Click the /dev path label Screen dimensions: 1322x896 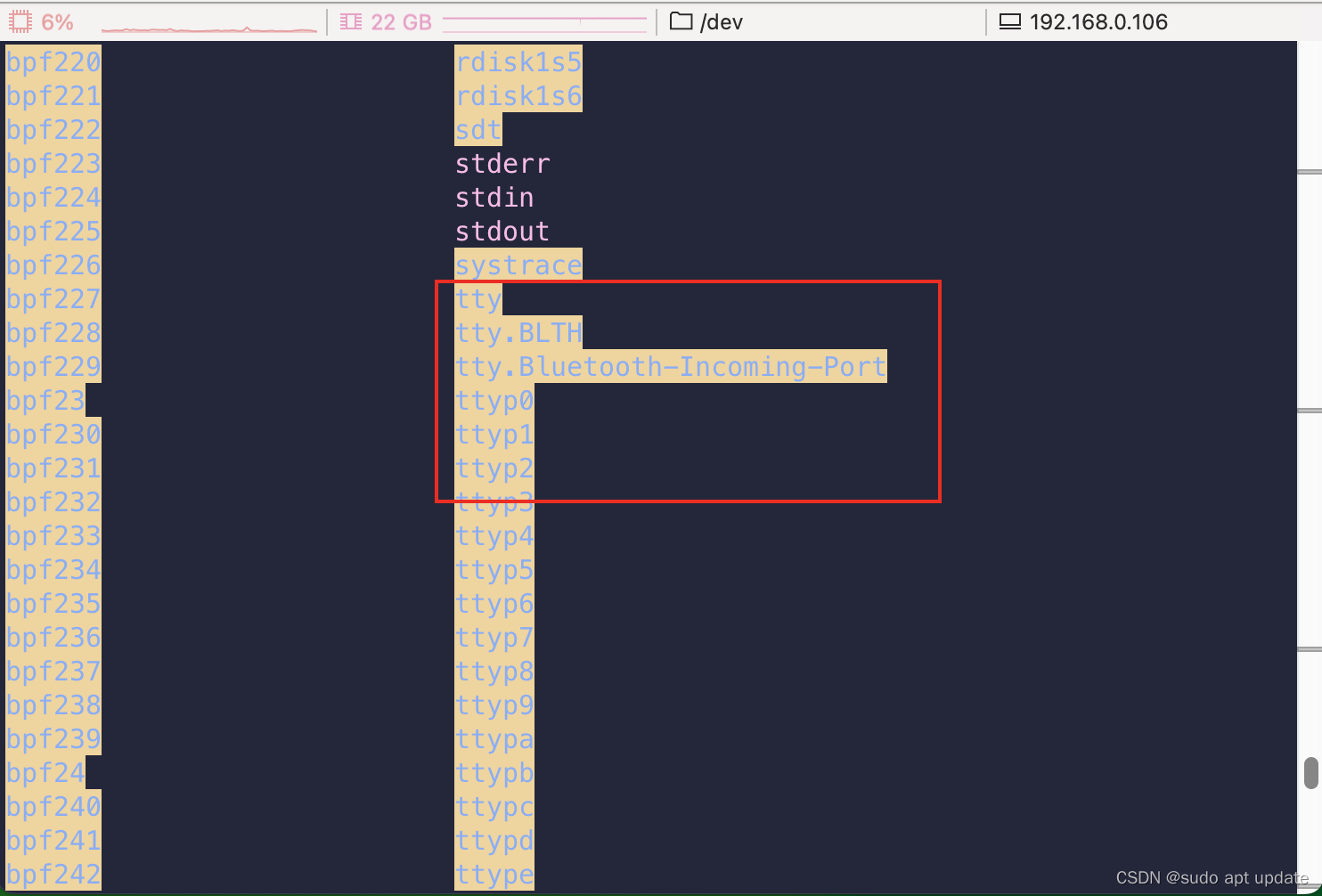pos(723,20)
